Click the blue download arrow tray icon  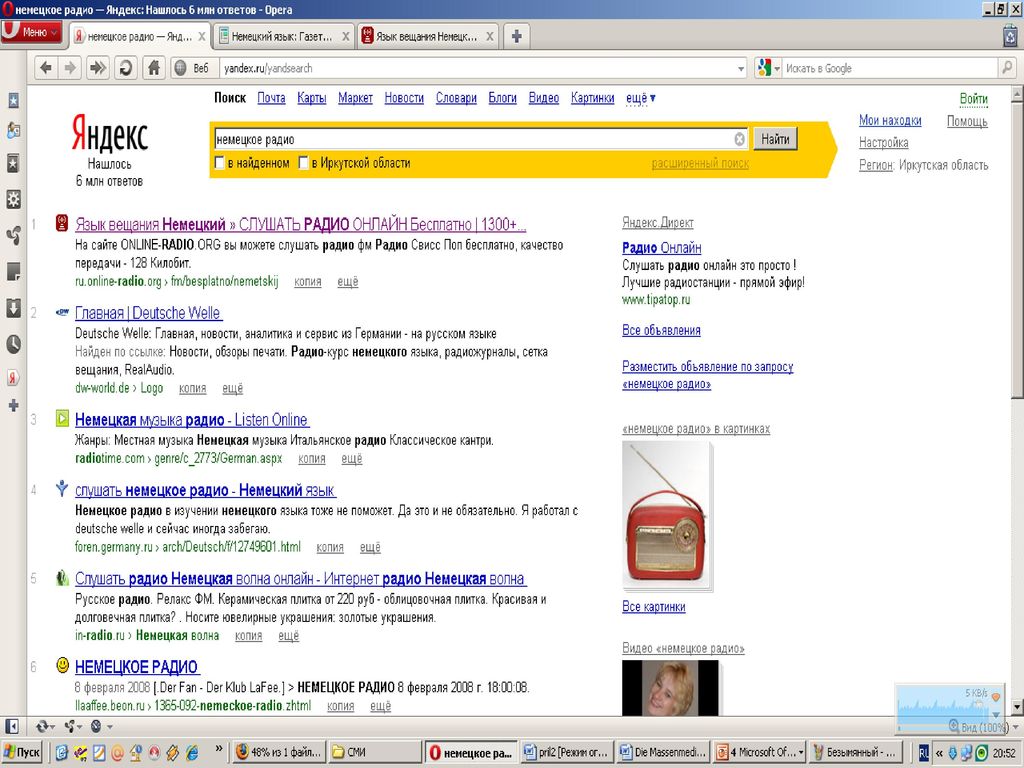[953, 753]
